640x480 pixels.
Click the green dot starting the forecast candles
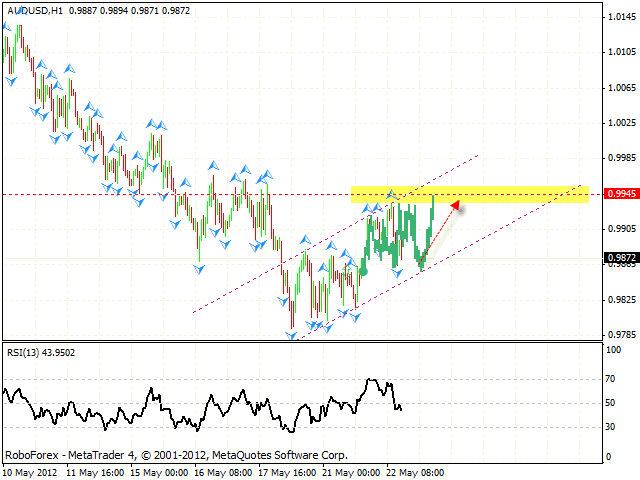pos(363,271)
